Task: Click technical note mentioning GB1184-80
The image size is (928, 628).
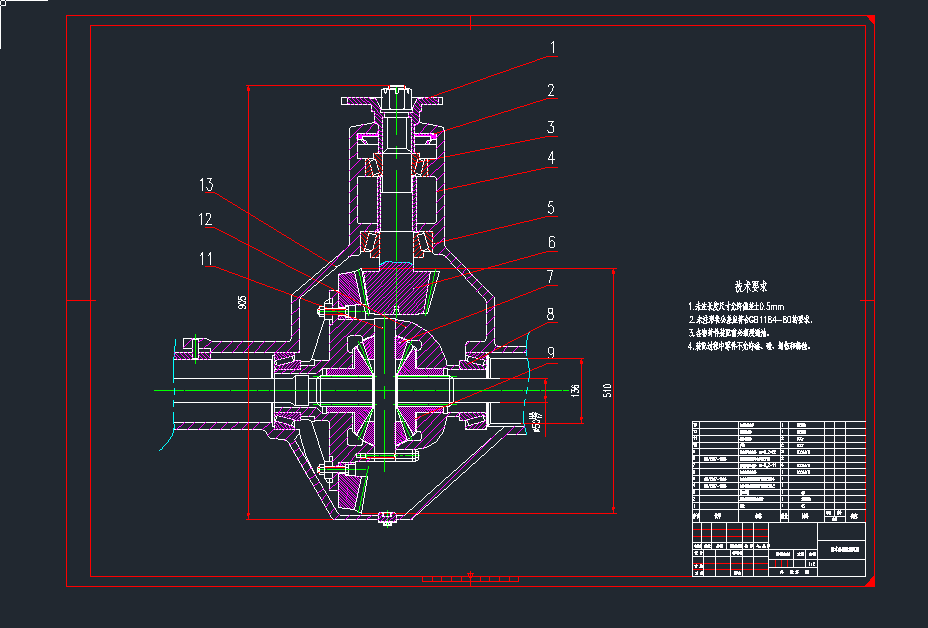Action: 750,319
